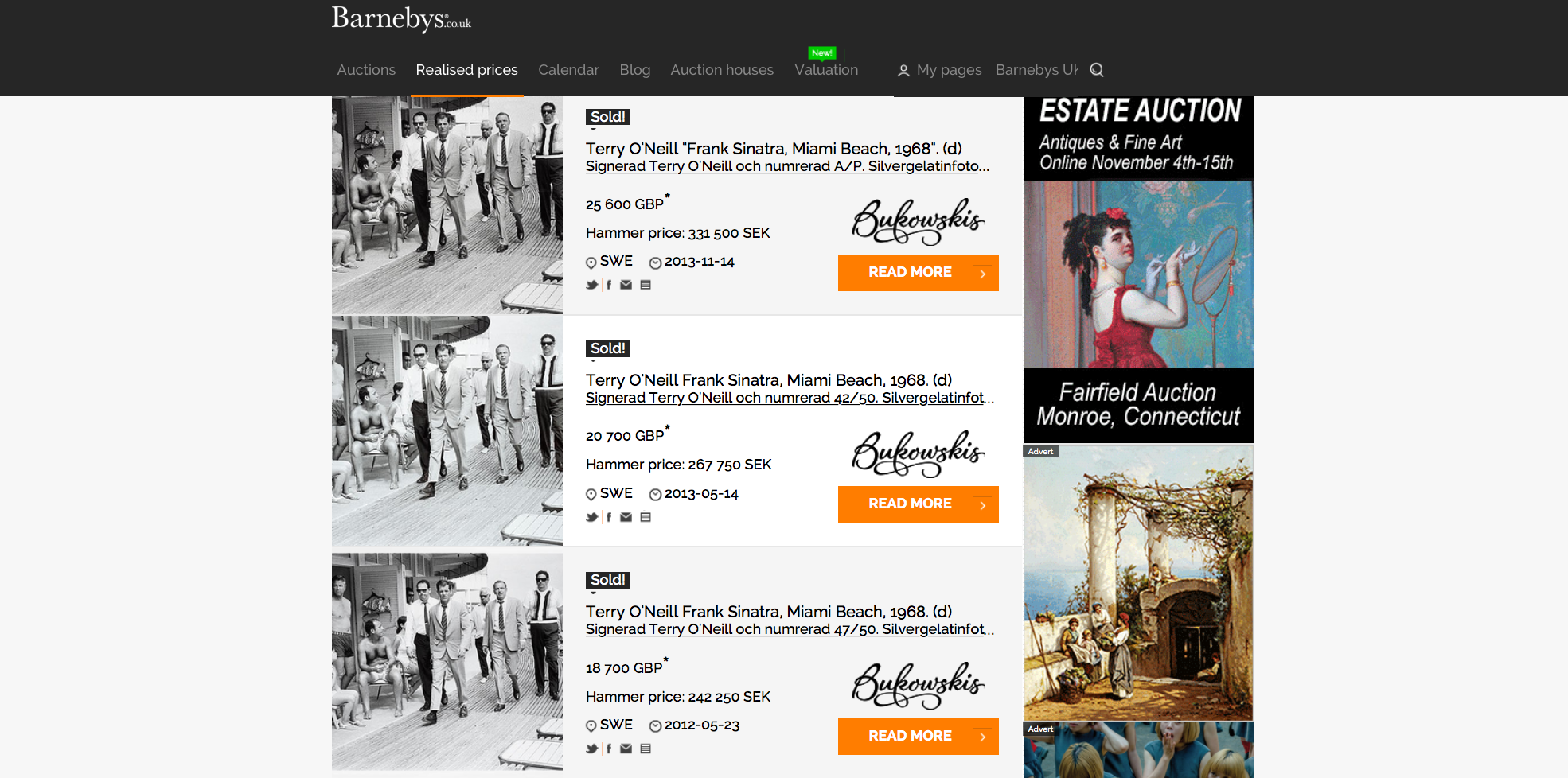The width and height of the screenshot is (1568, 778).
Task: Share the 18 700 GBP lot on Twitter
Action: (x=592, y=749)
